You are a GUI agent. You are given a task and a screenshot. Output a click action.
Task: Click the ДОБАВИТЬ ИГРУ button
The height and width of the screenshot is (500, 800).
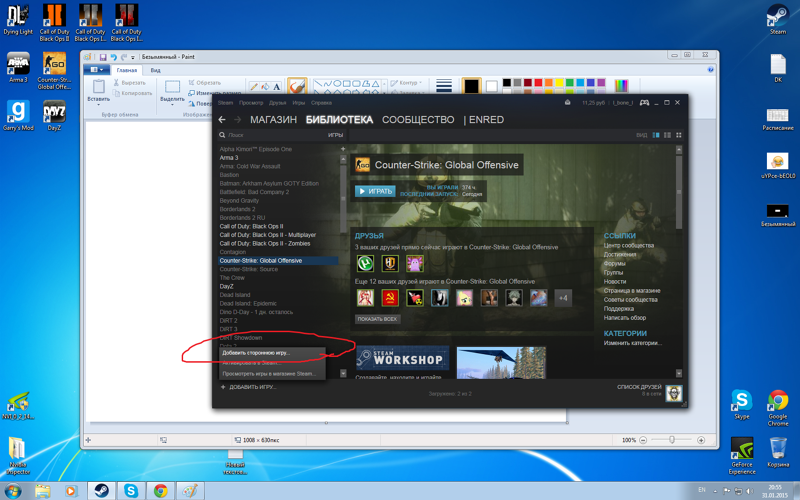(249, 387)
